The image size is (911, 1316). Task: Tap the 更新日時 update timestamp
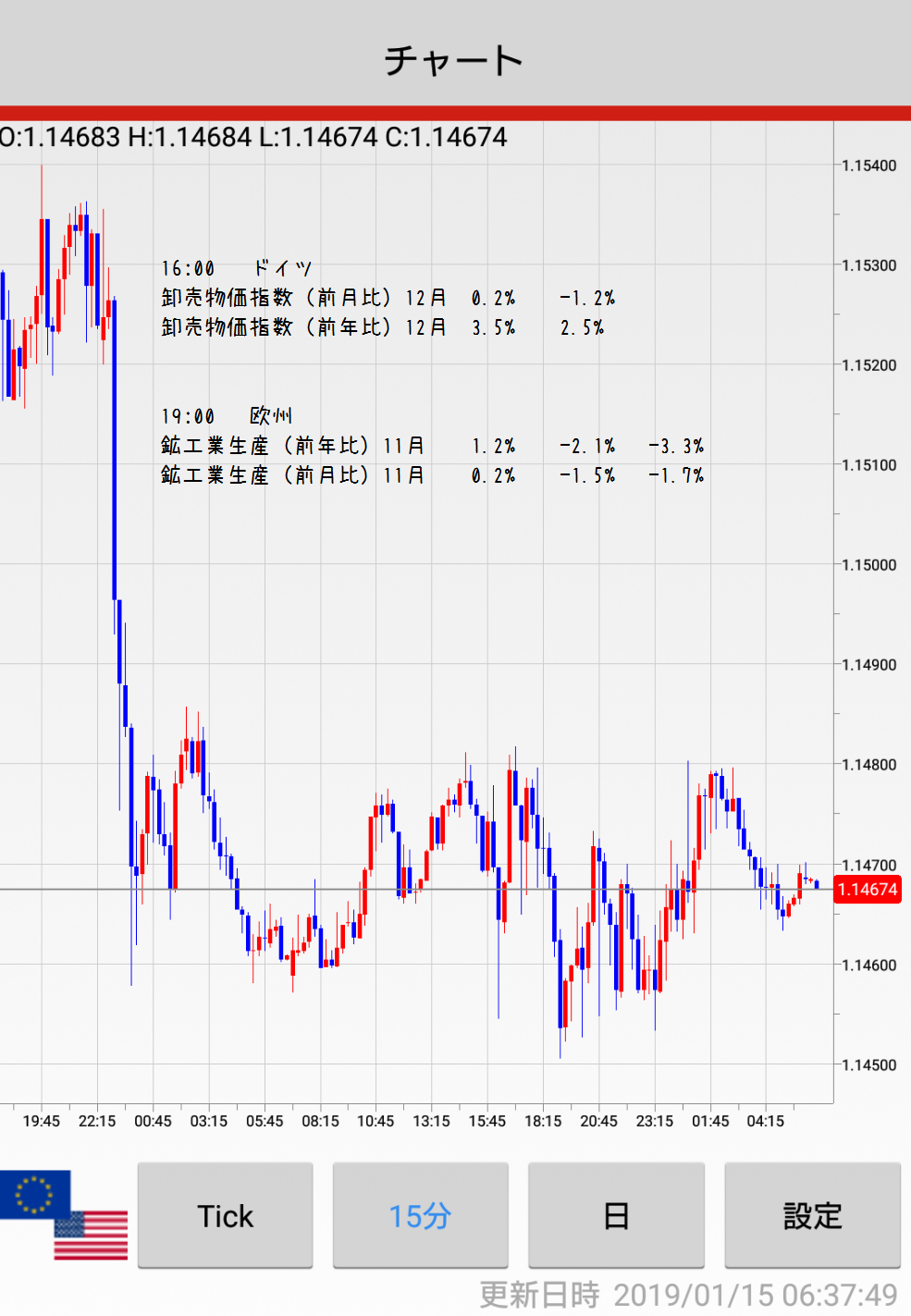(688, 1295)
